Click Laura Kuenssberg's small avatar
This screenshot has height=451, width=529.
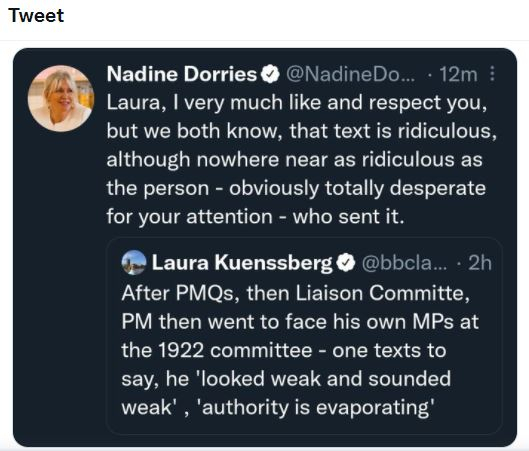[134, 262]
